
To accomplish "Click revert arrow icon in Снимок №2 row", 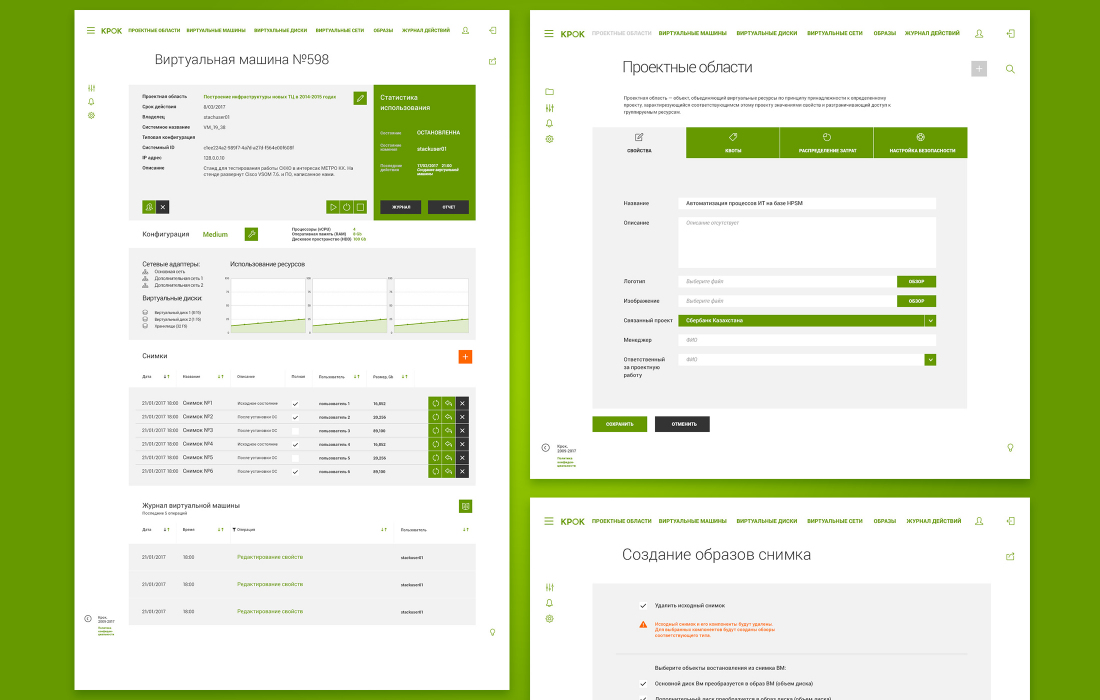I will pyautogui.click(x=448, y=417).
